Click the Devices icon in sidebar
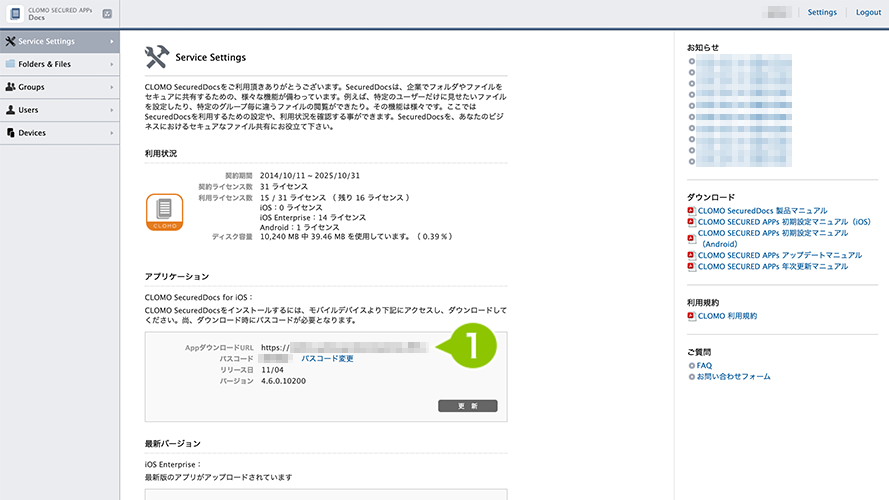This screenshot has width=889, height=500. click(10, 133)
